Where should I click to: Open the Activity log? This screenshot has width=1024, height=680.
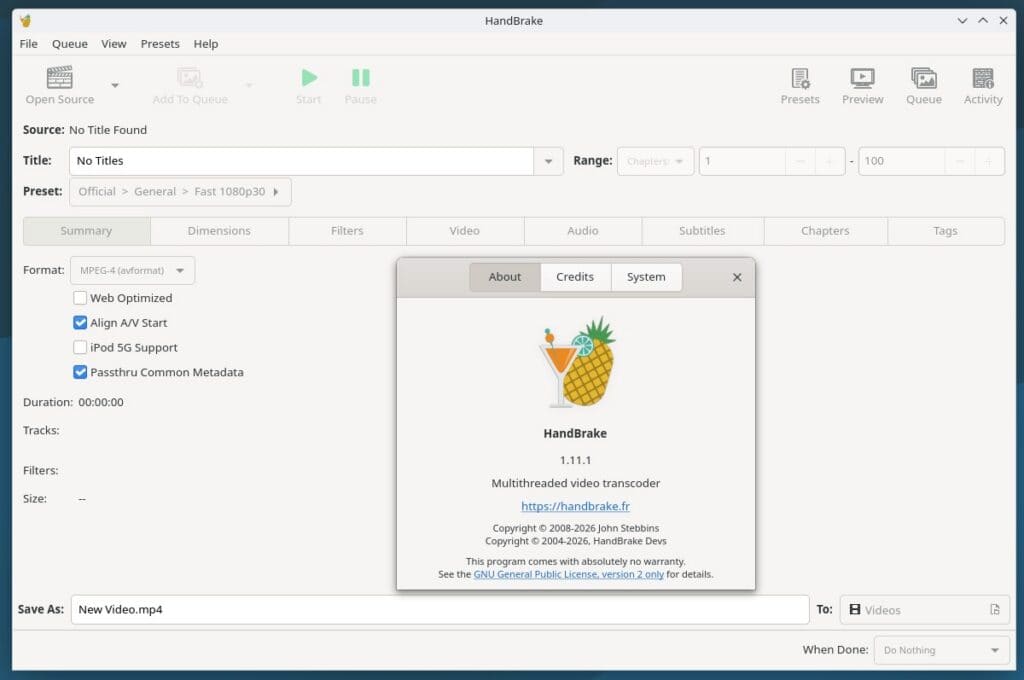point(983,84)
